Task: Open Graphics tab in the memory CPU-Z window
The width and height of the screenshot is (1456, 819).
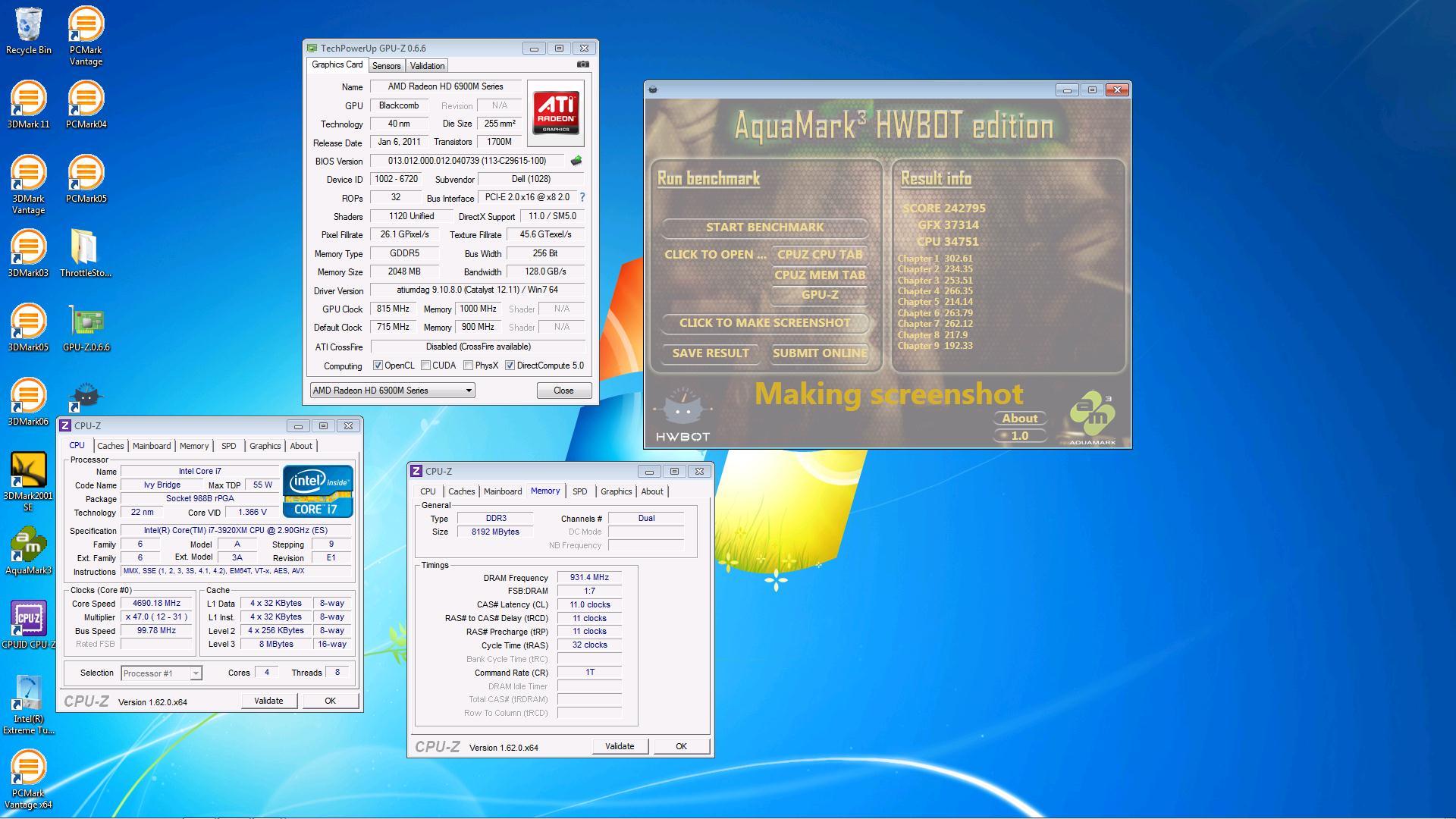Action: [616, 491]
